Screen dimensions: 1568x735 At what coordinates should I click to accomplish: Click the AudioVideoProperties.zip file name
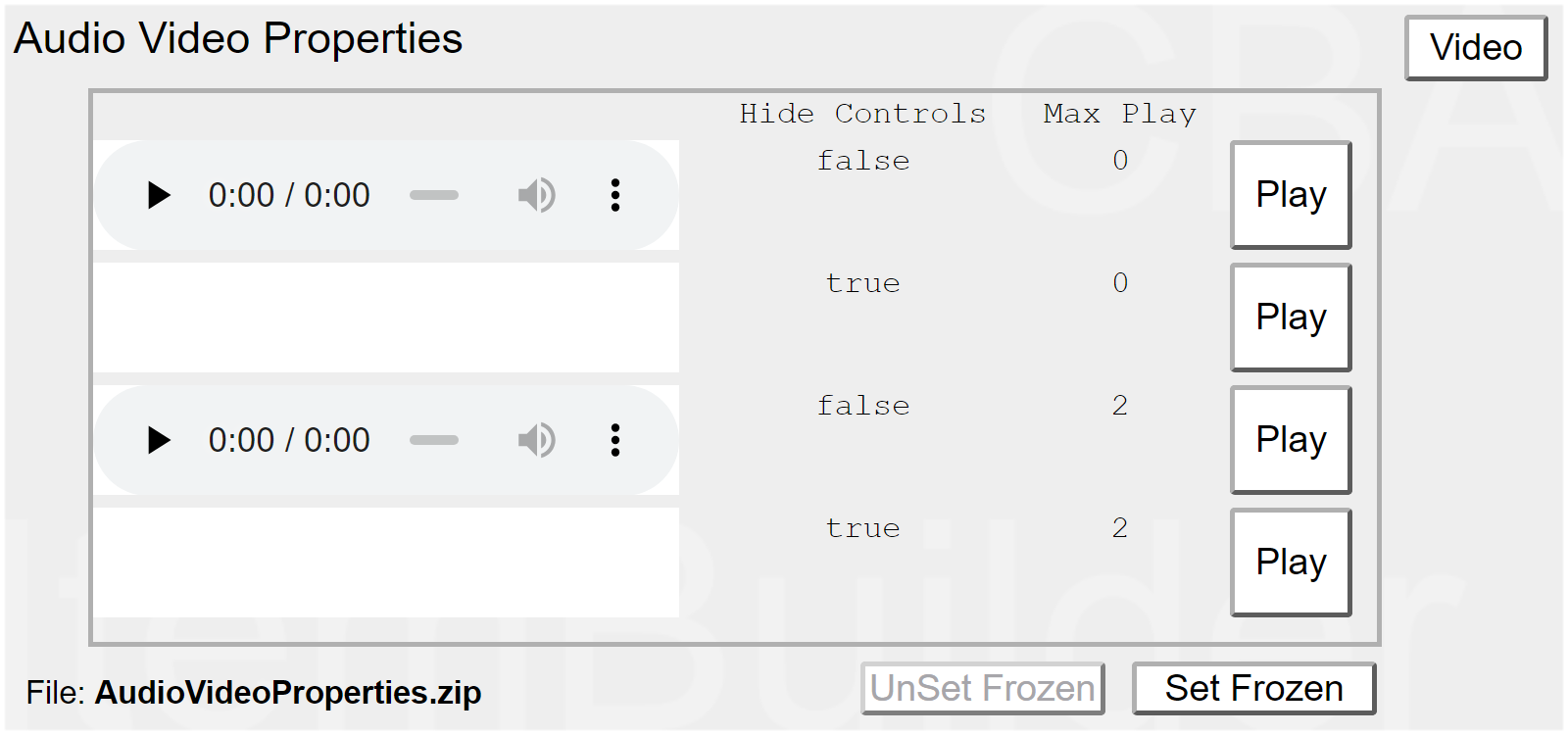[287, 693]
